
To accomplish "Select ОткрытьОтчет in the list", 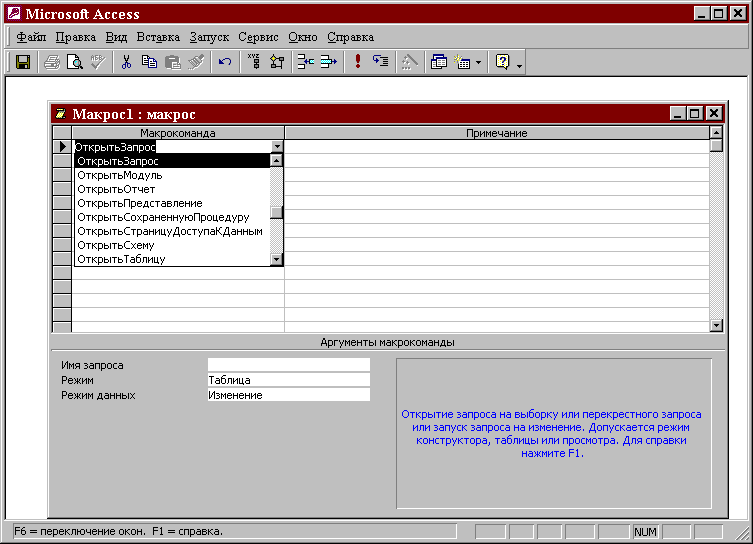I will coord(173,189).
